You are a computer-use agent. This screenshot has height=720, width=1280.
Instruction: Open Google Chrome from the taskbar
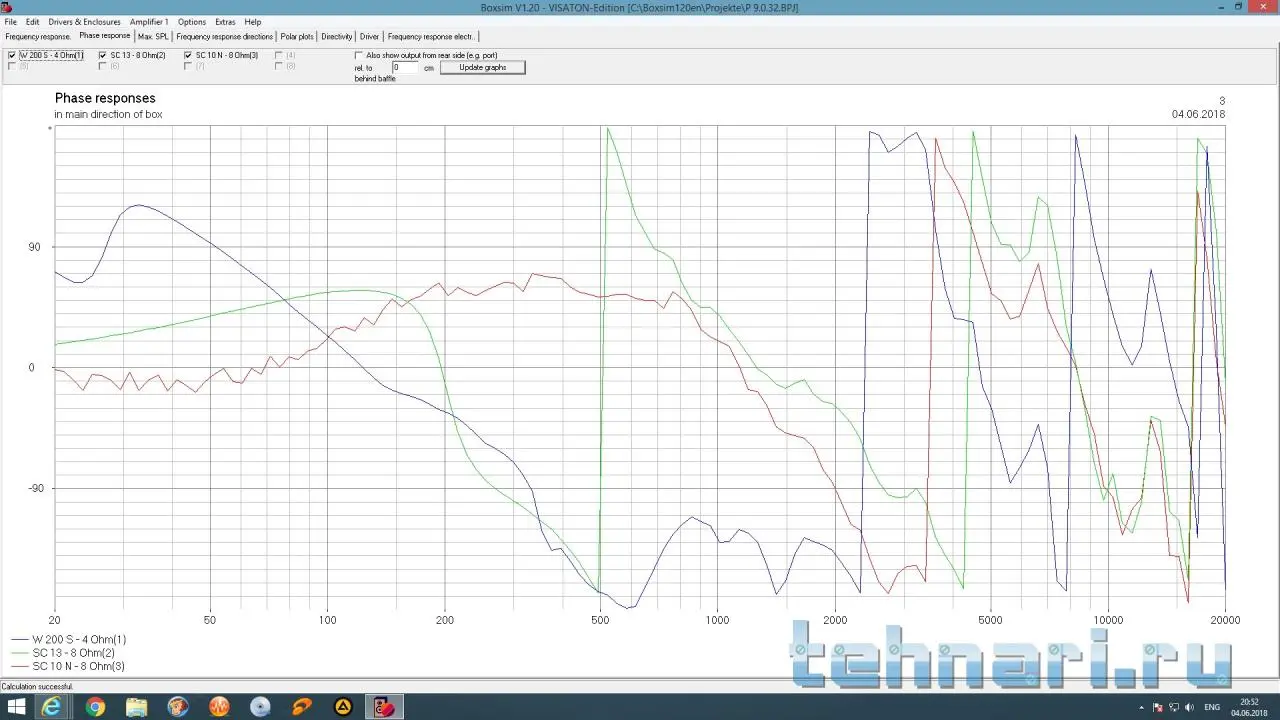pos(96,707)
